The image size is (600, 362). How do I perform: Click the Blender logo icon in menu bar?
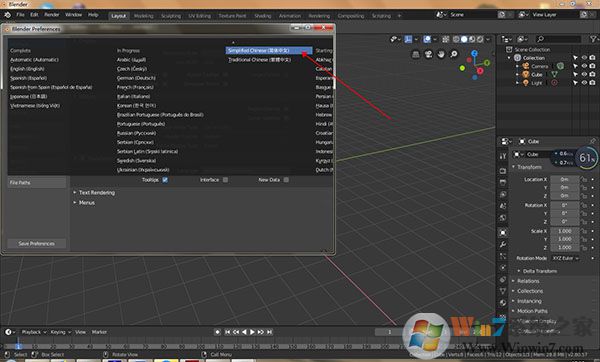(7, 15)
